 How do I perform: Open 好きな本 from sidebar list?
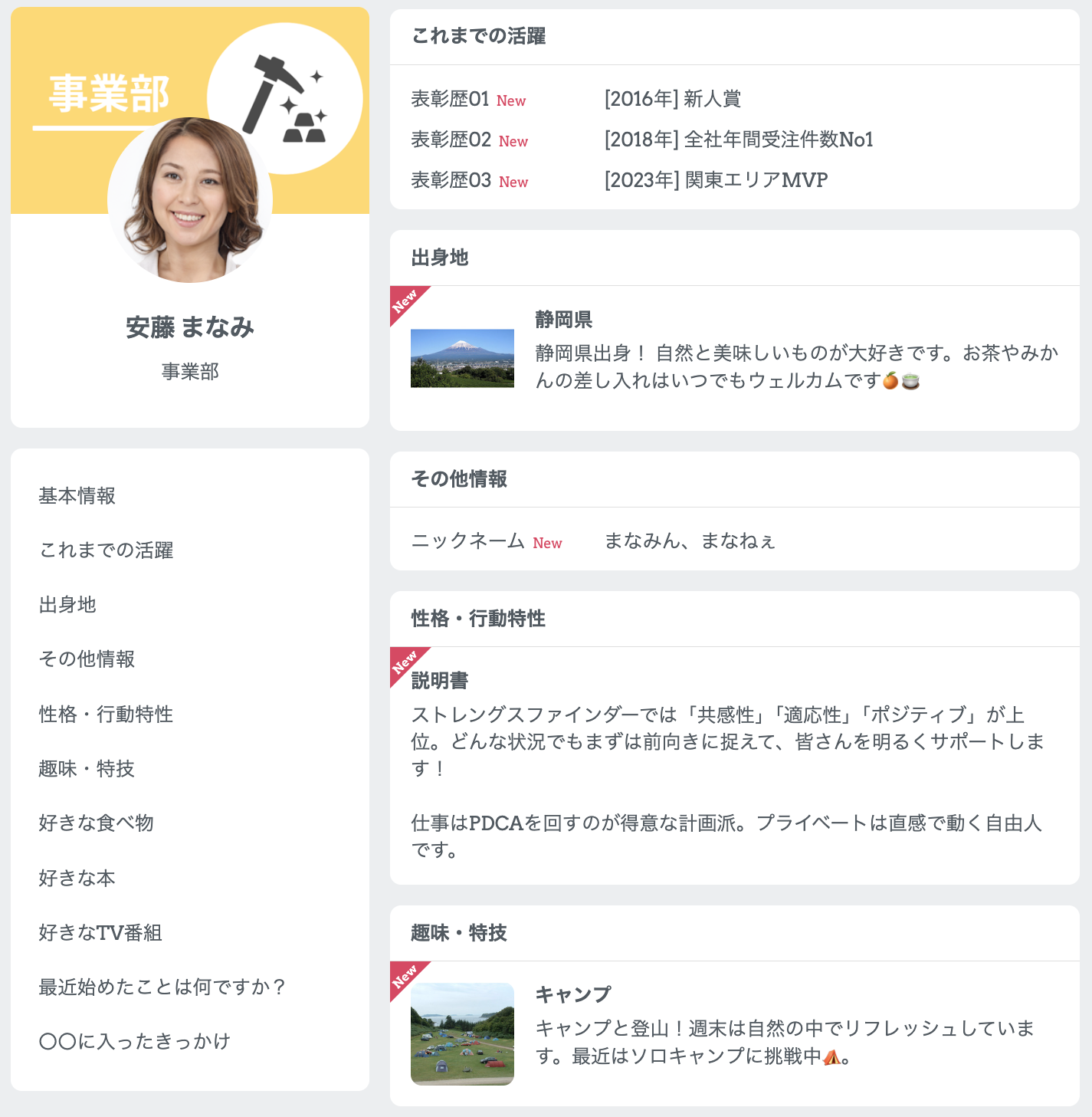coord(77,878)
